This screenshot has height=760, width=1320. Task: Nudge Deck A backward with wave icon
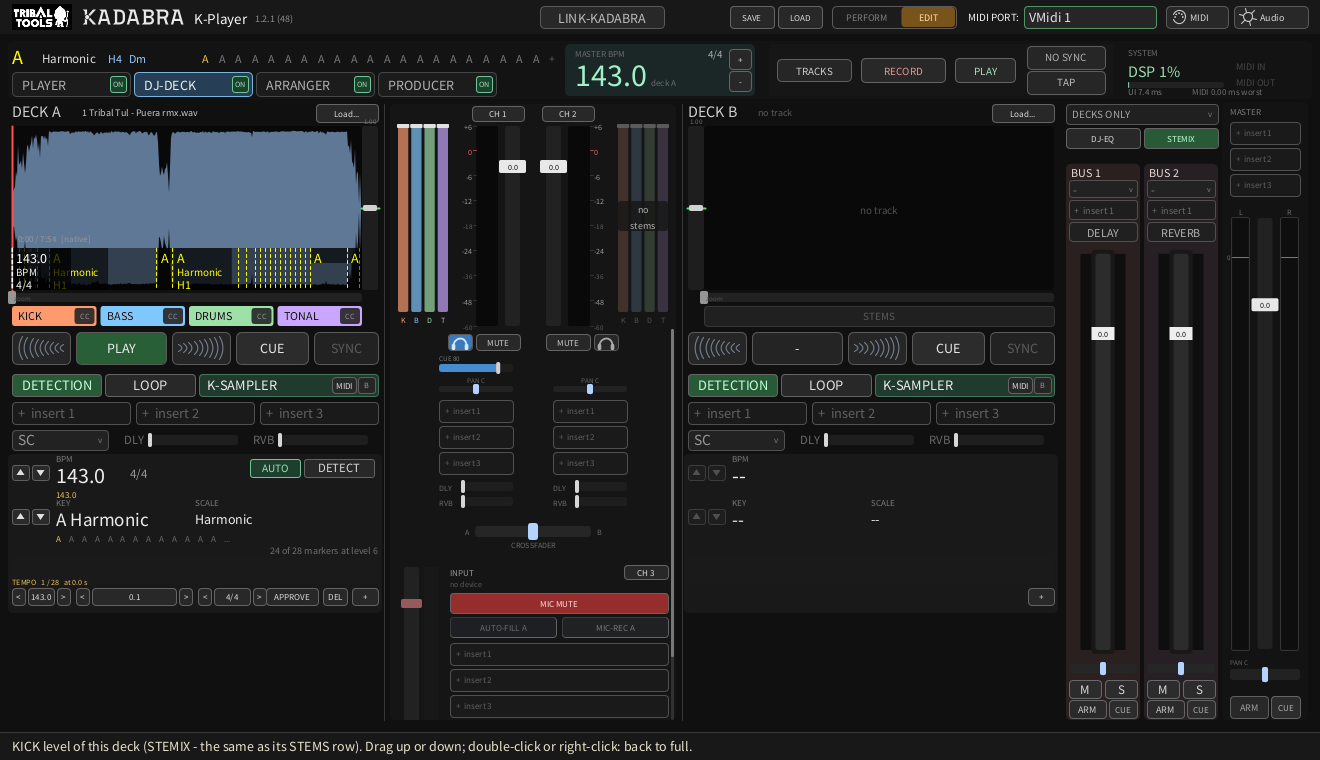42,349
